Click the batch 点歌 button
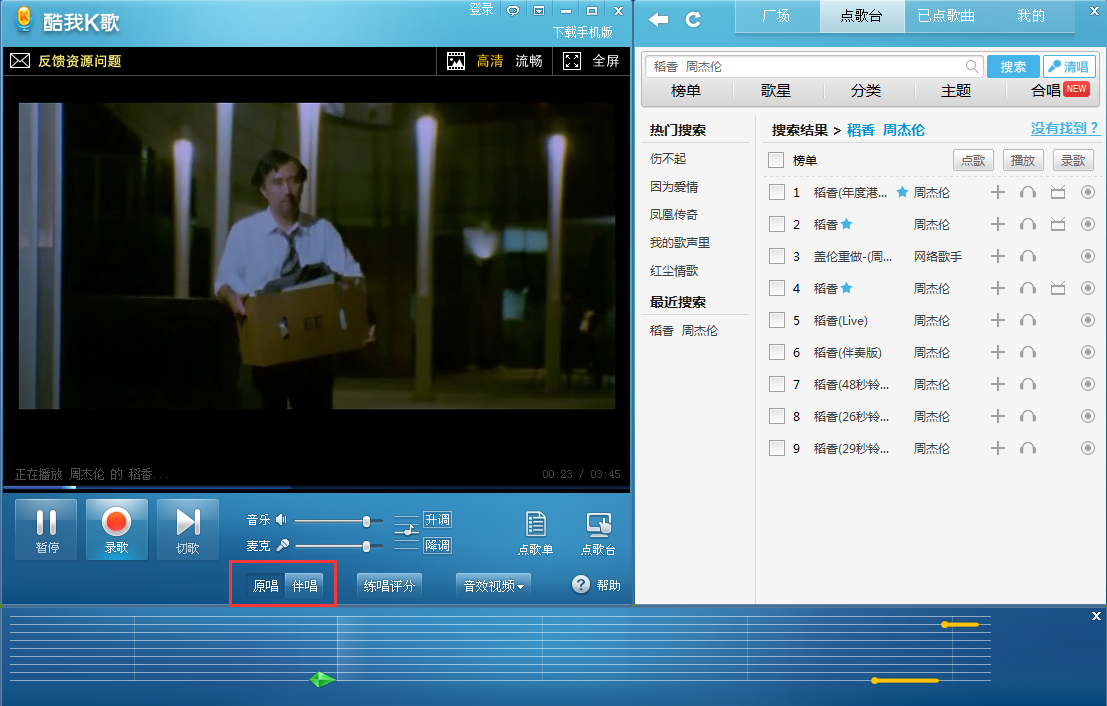1107x706 pixels. (973, 160)
